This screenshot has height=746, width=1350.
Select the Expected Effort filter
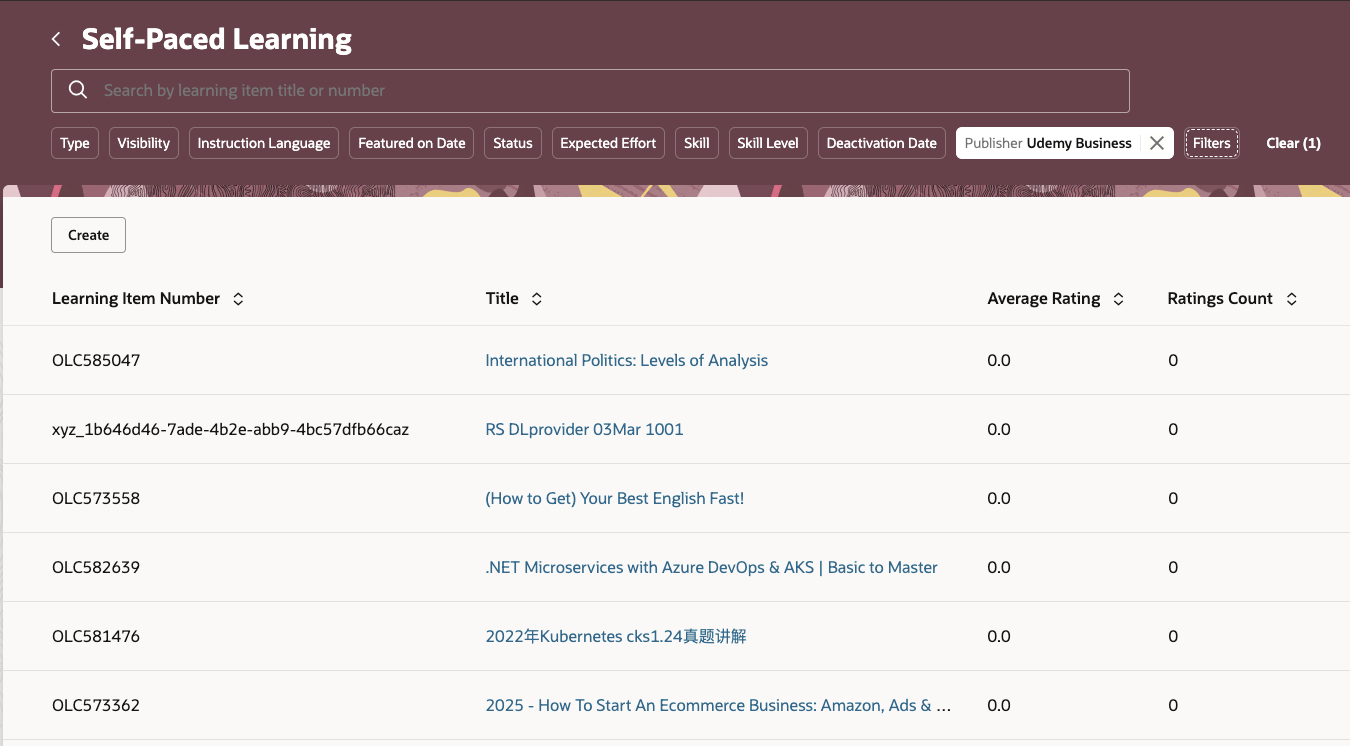[x=608, y=143]
